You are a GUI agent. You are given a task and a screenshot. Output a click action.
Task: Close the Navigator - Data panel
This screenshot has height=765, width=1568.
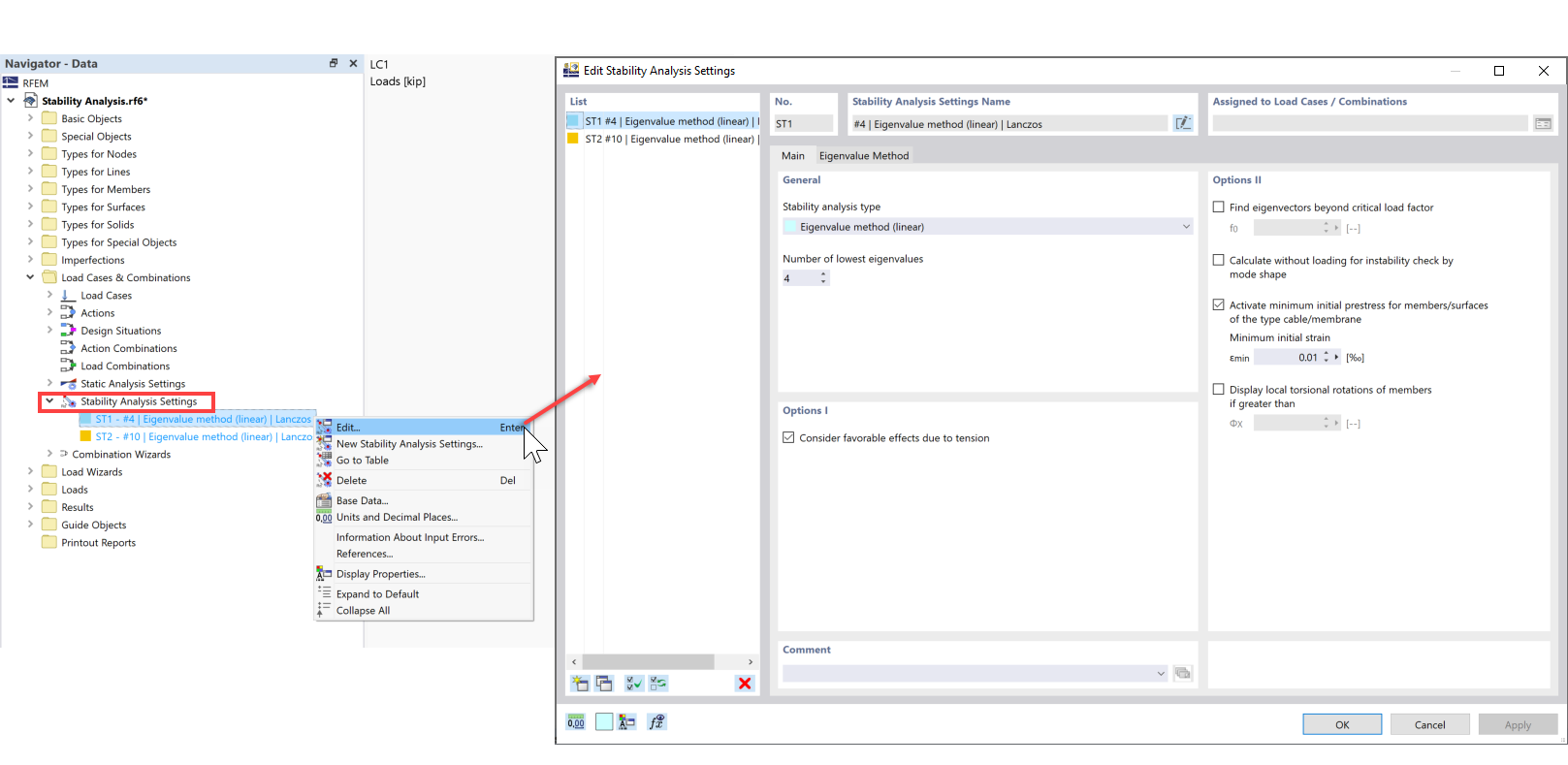pyautogui.click(x=353, y=63)
